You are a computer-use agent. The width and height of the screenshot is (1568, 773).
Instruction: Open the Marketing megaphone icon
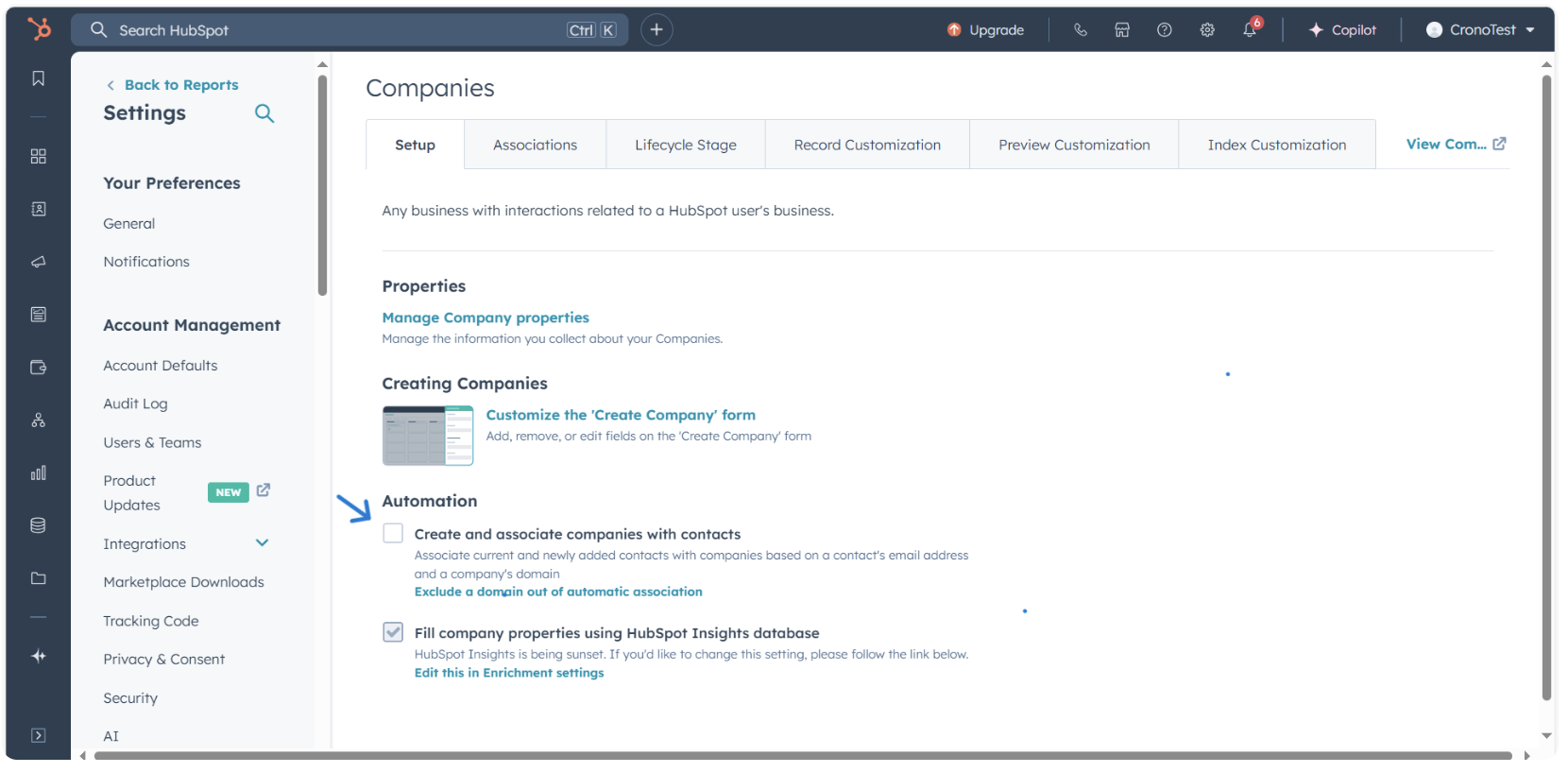point(39,262)
